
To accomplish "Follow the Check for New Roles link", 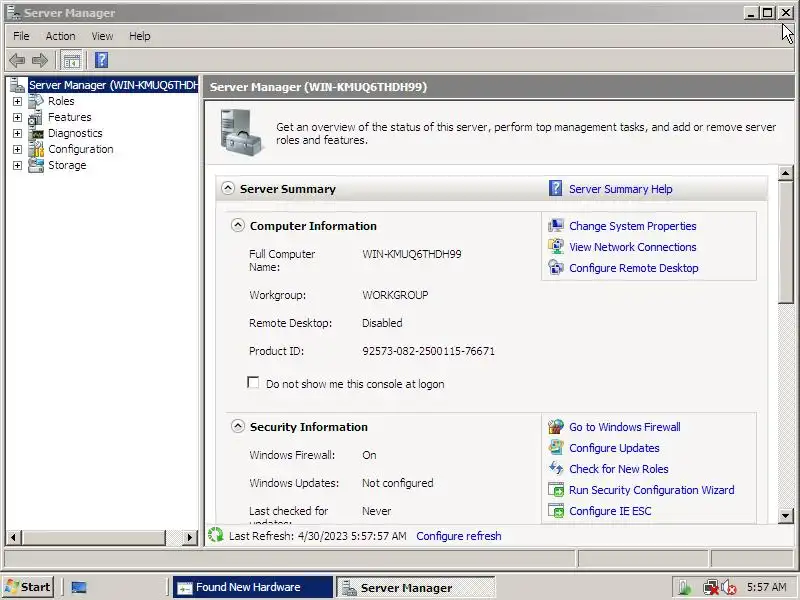I will [618, 469].
